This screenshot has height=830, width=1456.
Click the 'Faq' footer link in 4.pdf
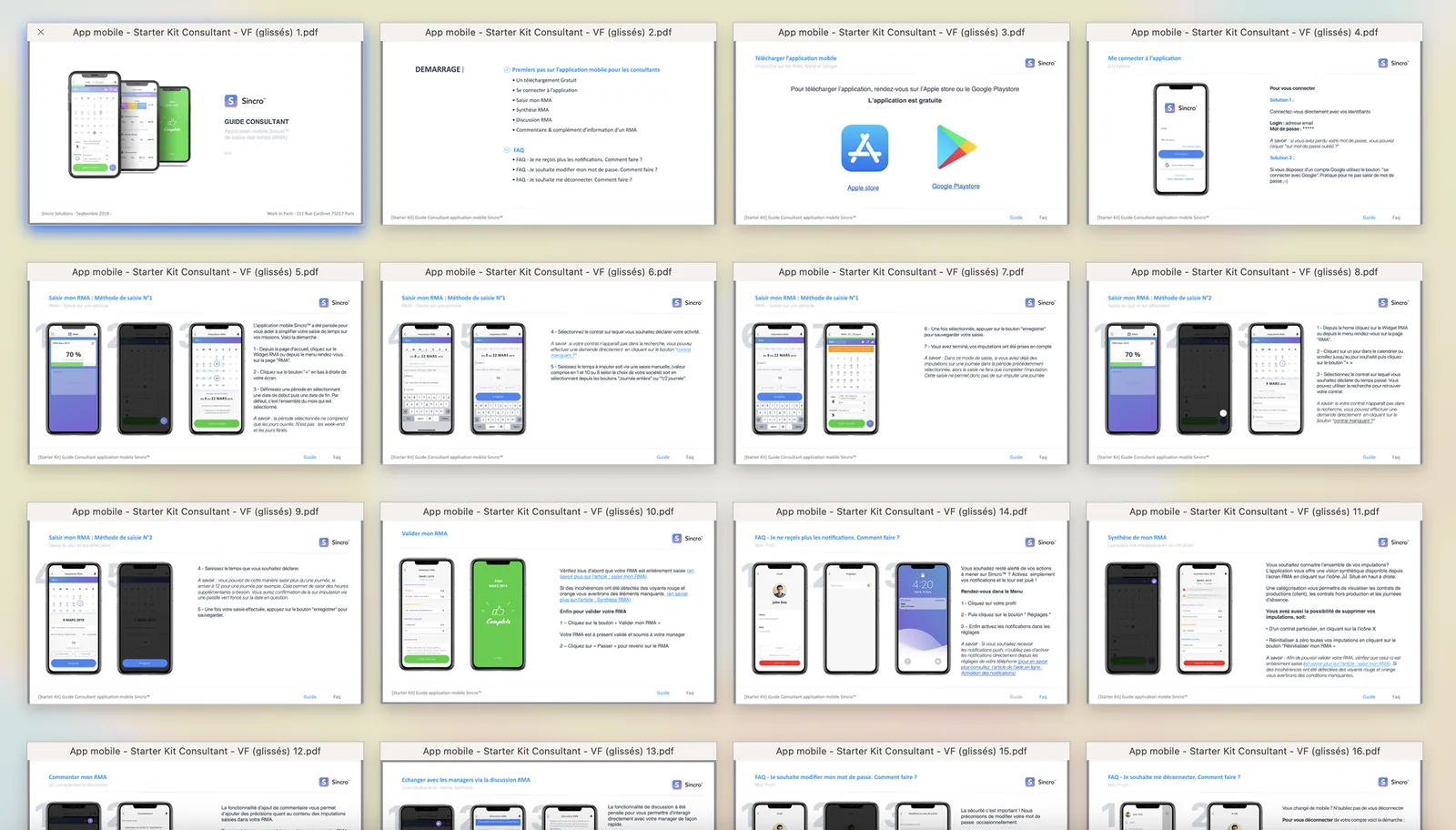1396,218
